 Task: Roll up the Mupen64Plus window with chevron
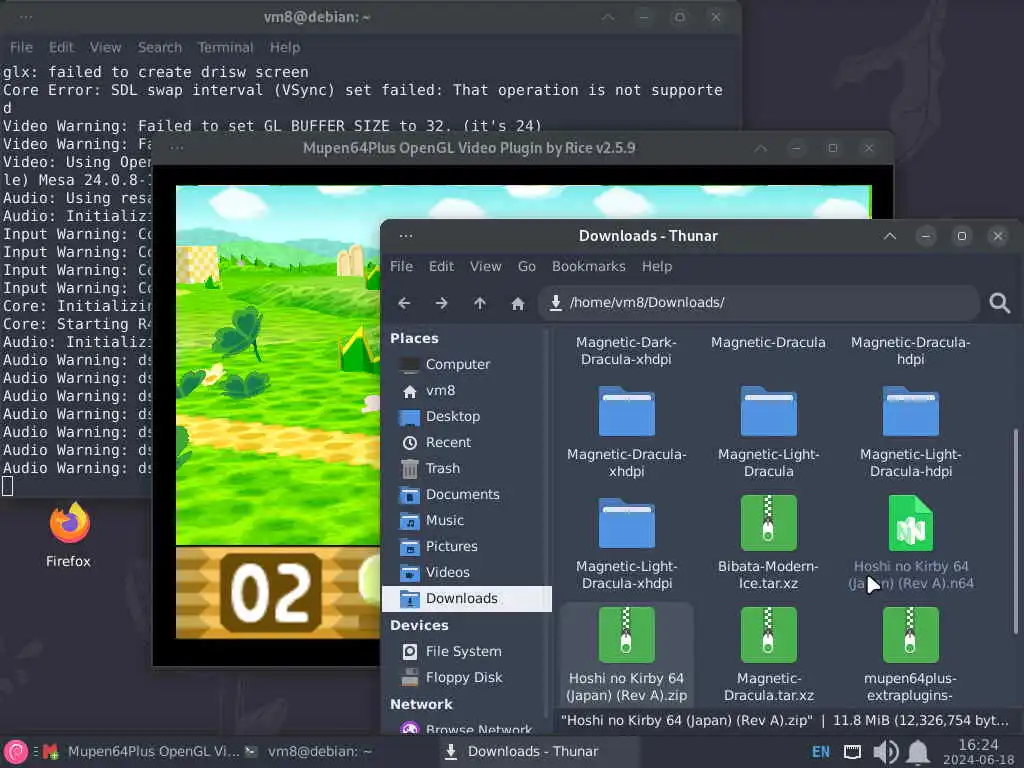pyautogui.click(x=761, y=148)
